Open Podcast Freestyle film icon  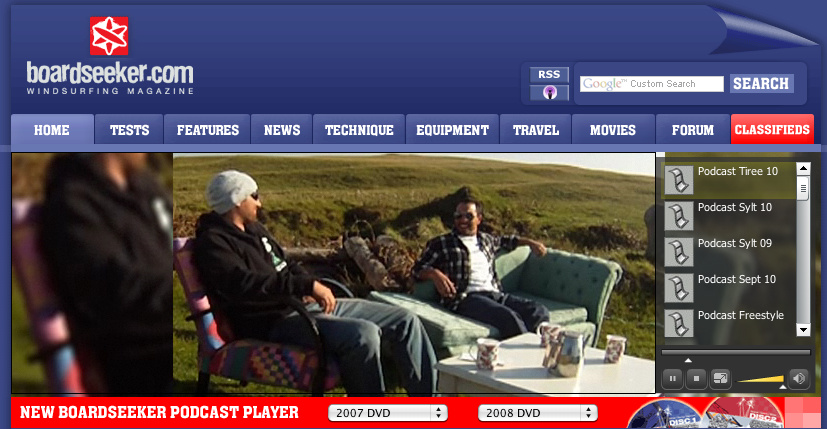pos(679,323)
